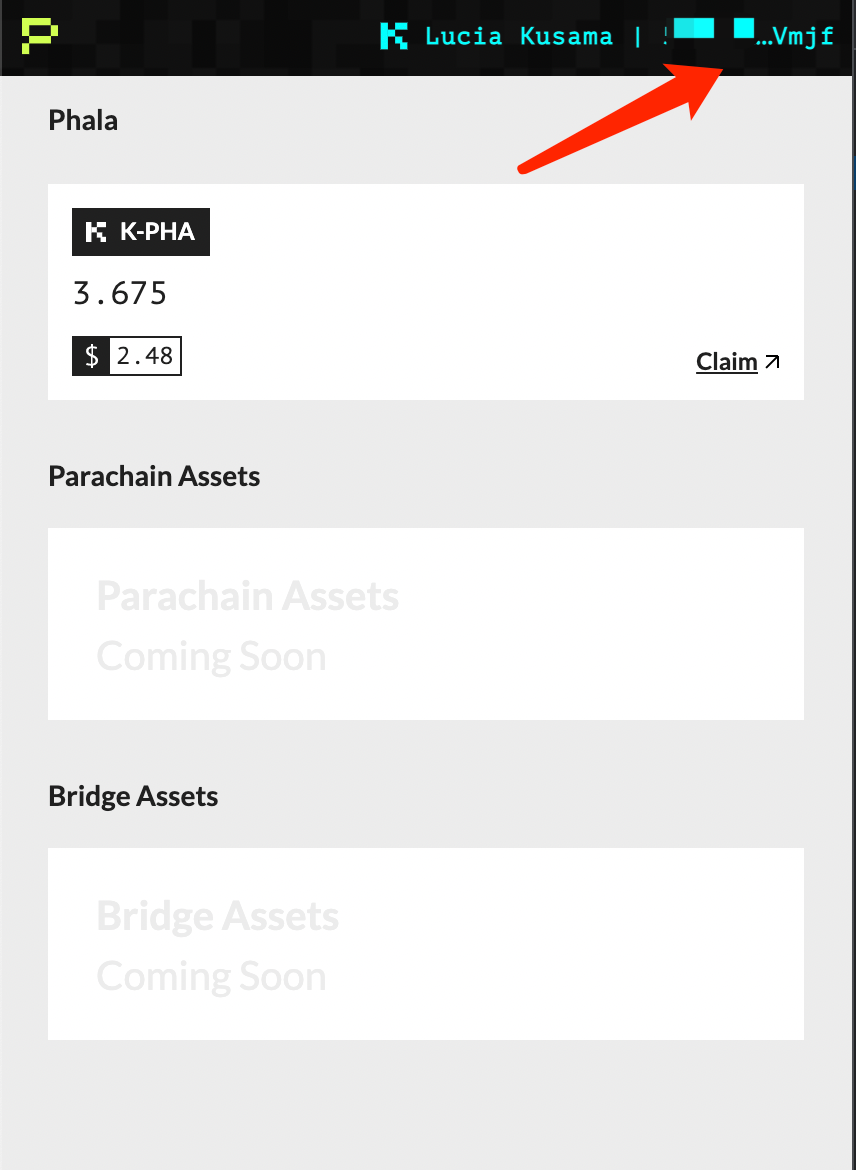Open the Lucia Kusama account name

pyautogui.click(x=518, y=37)
